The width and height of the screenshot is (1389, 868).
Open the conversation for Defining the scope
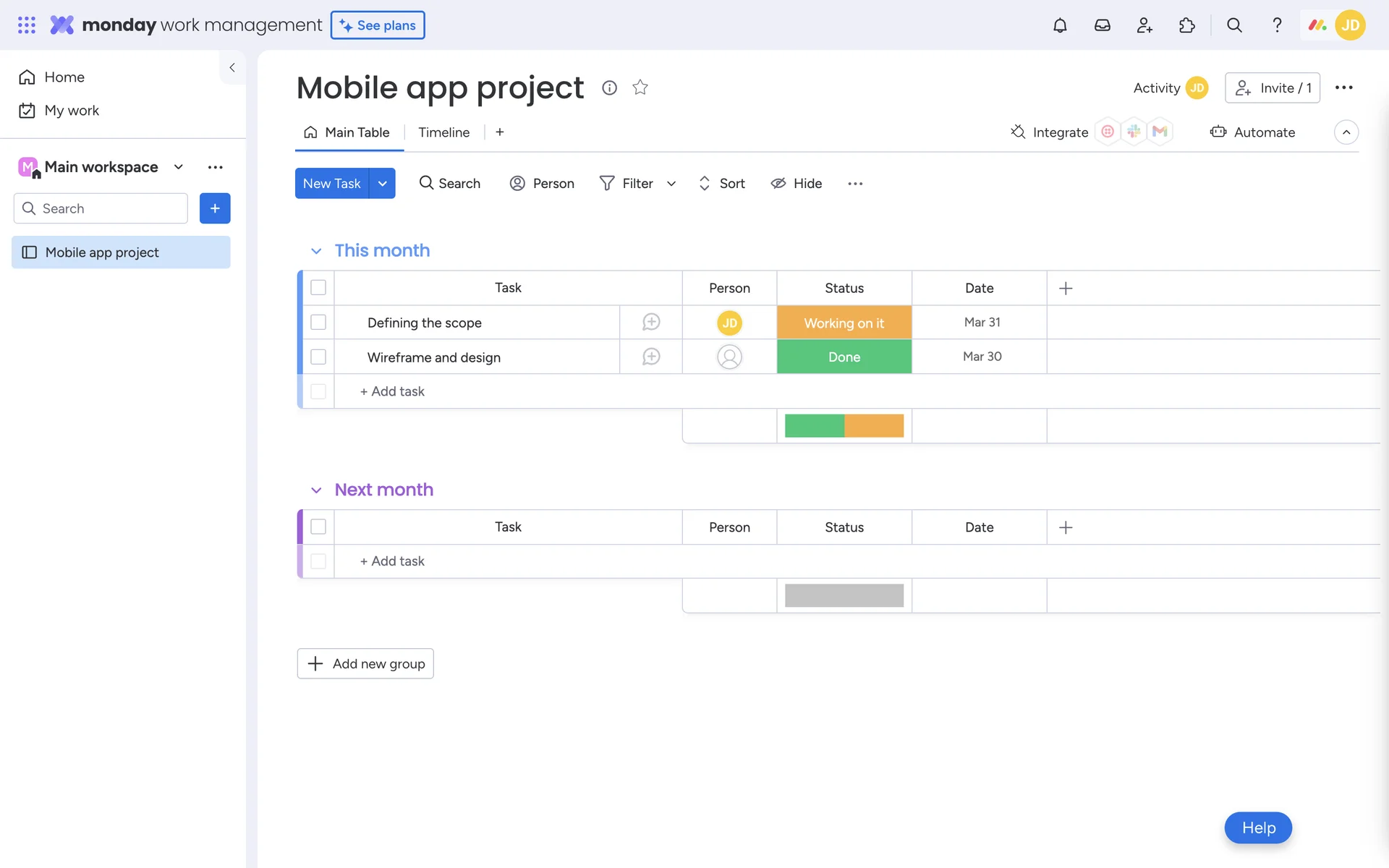650,323
